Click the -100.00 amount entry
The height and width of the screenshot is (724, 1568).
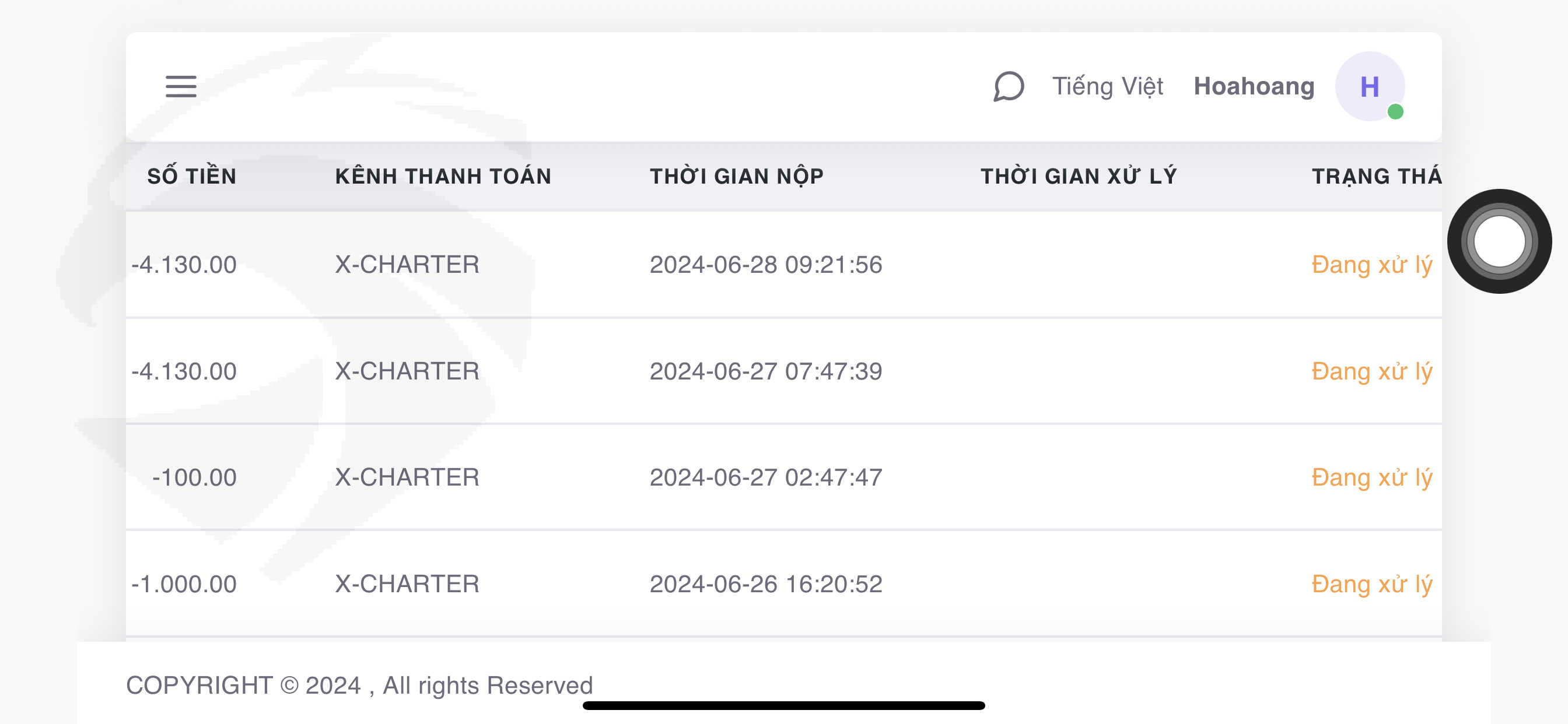tap(194, 477)
